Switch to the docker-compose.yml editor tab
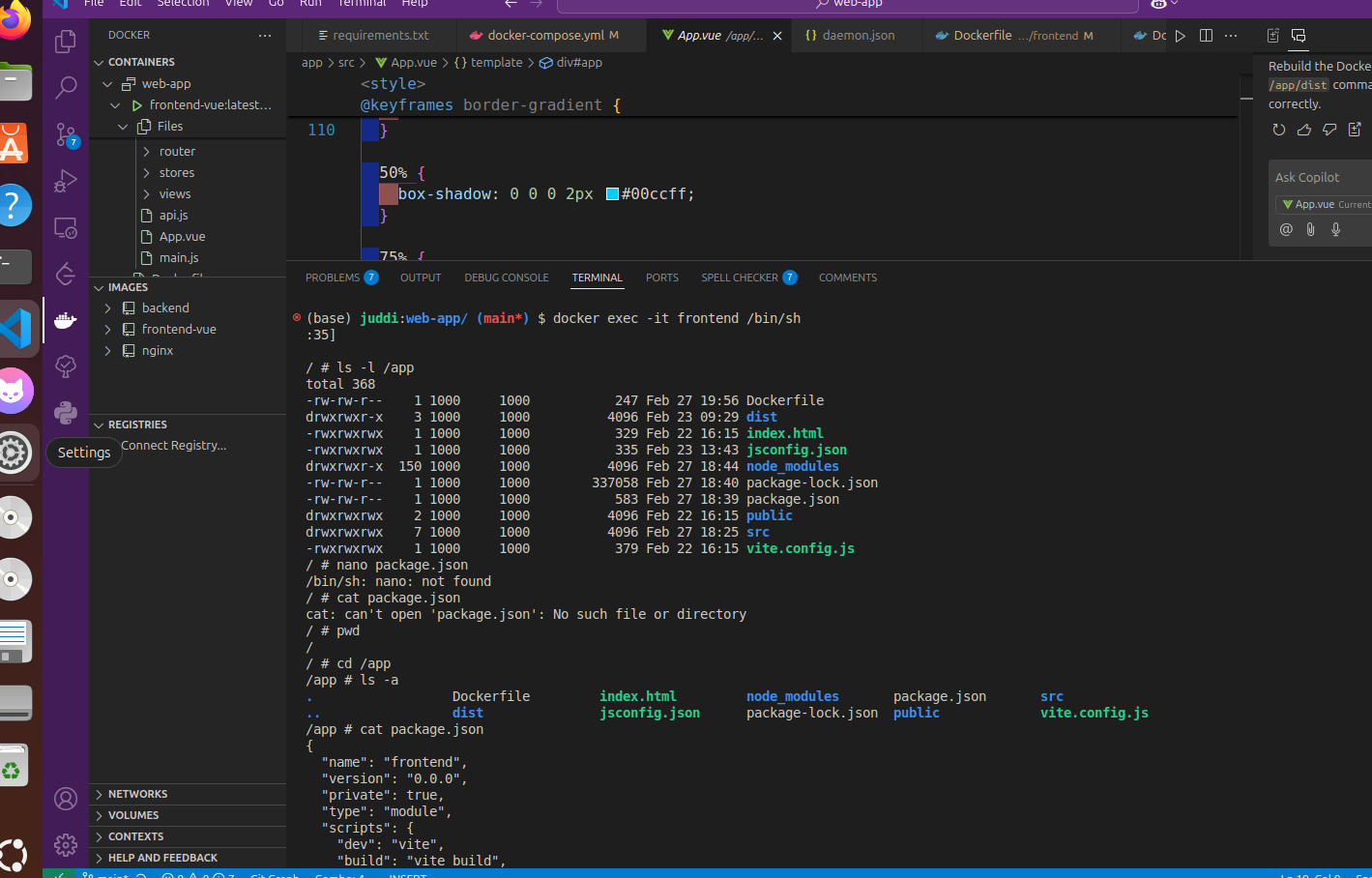The image size is (1372, 878). (x=544, y=36)
